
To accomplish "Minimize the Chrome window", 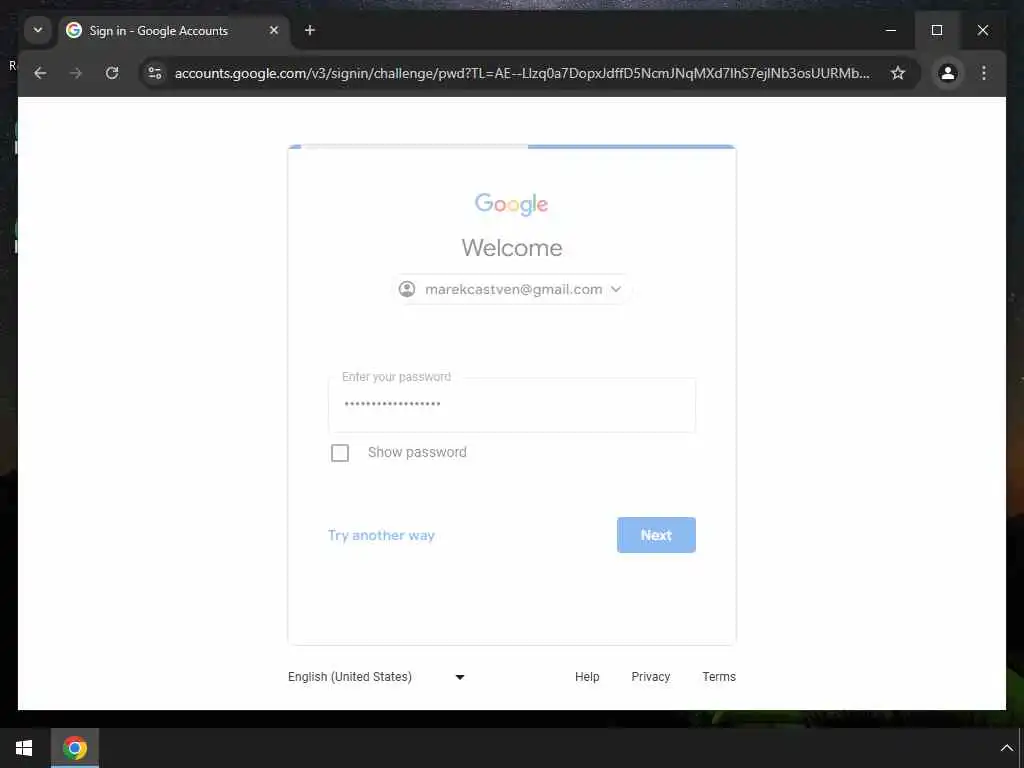I will (x=891, y=30).
